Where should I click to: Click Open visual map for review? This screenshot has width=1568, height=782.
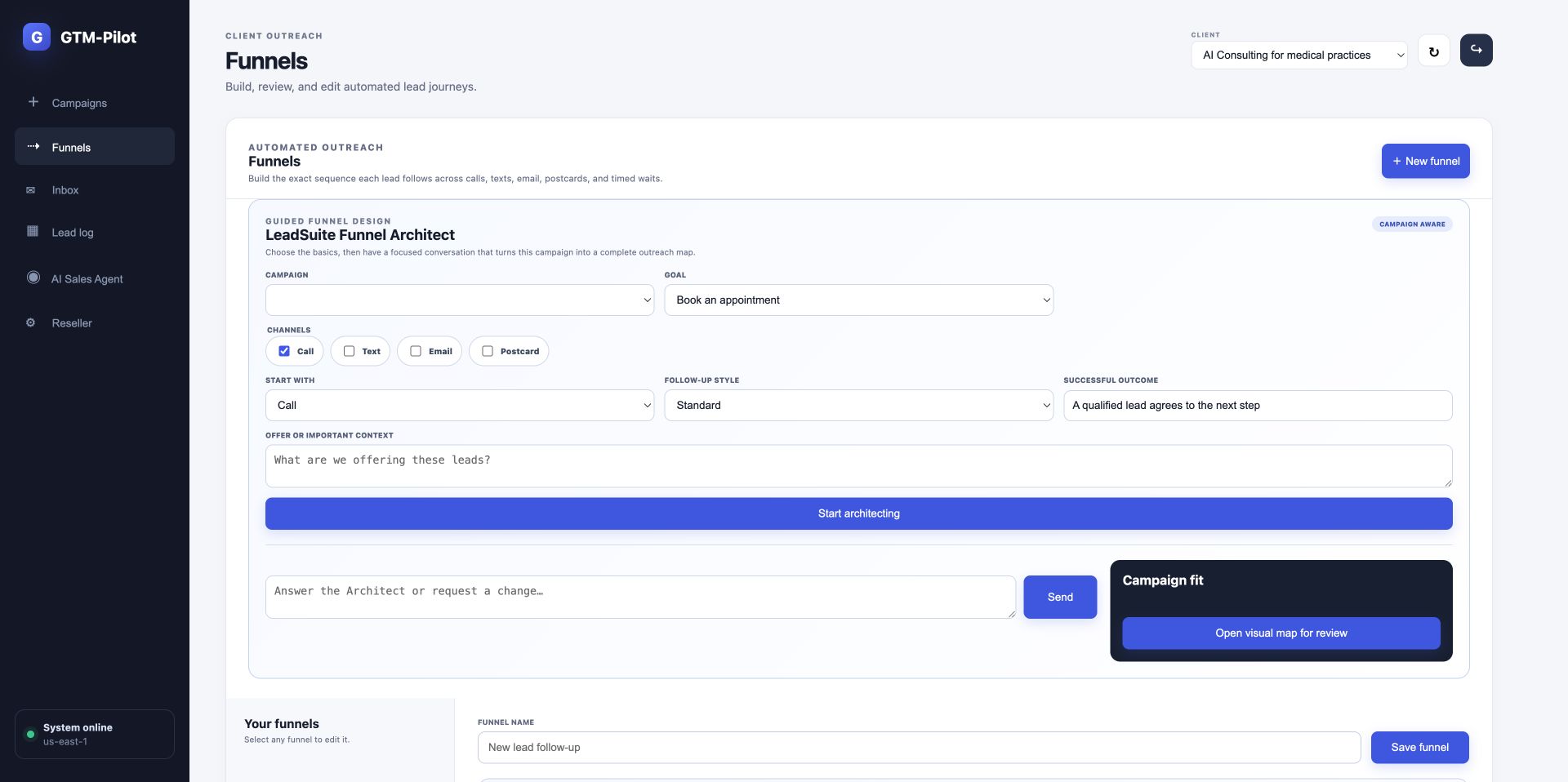[1281, 633]
